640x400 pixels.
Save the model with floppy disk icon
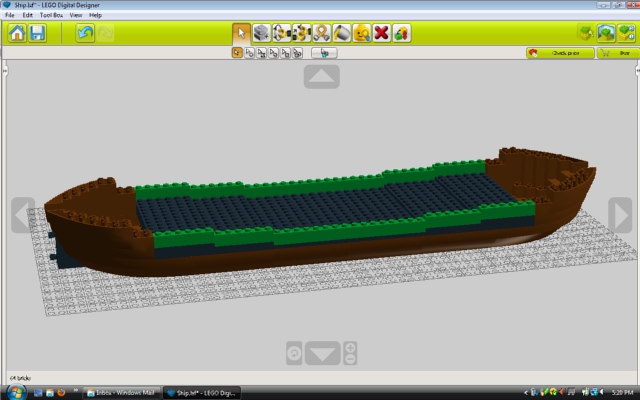point(38,33)
